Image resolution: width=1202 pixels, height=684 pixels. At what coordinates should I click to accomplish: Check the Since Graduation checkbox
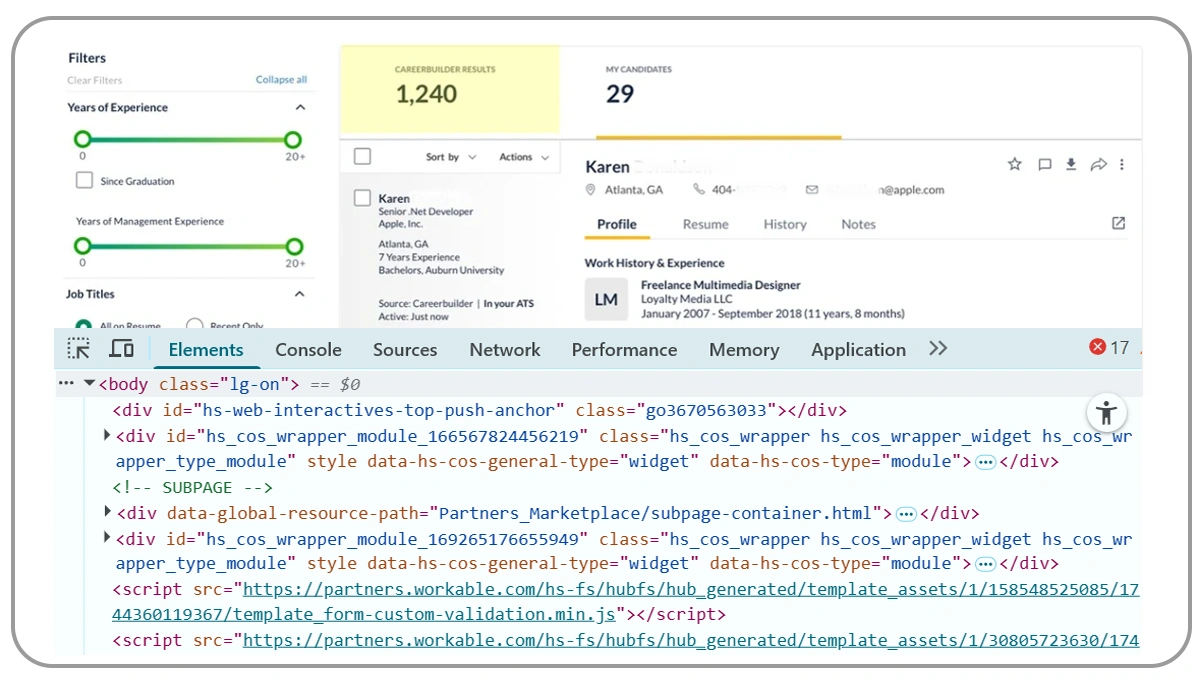[85, 181]
